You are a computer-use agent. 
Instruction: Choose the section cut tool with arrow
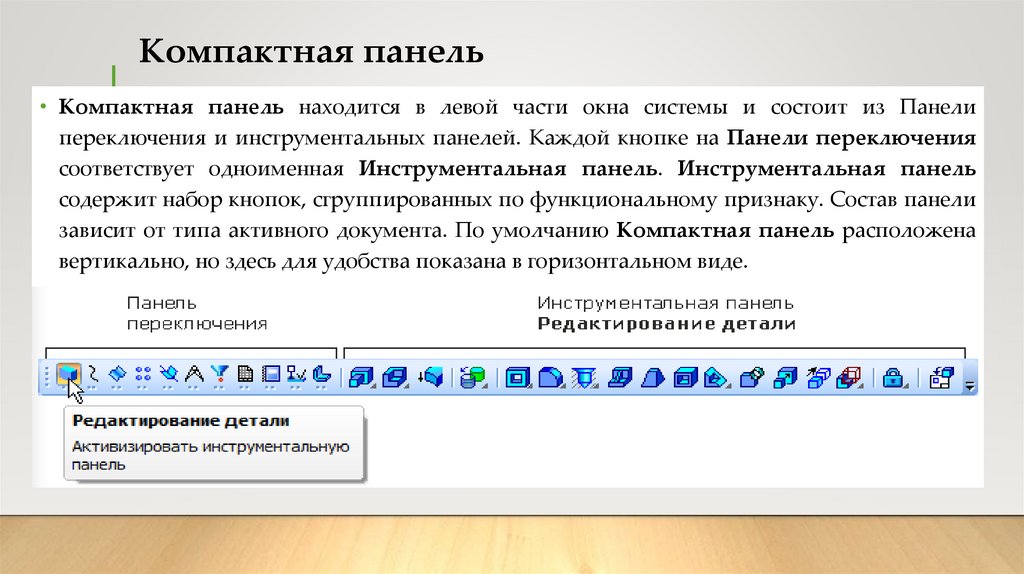[716, 377]
